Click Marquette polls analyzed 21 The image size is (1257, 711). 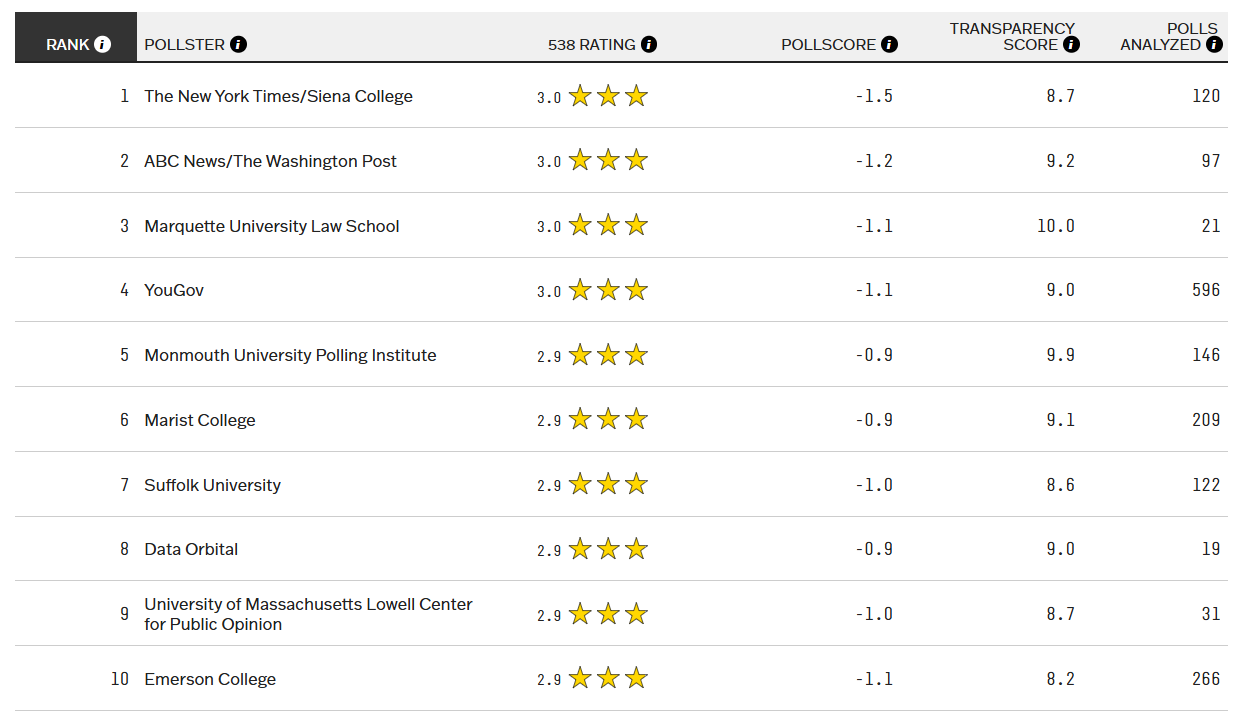pyautogui.click(x=1211, y=226)
